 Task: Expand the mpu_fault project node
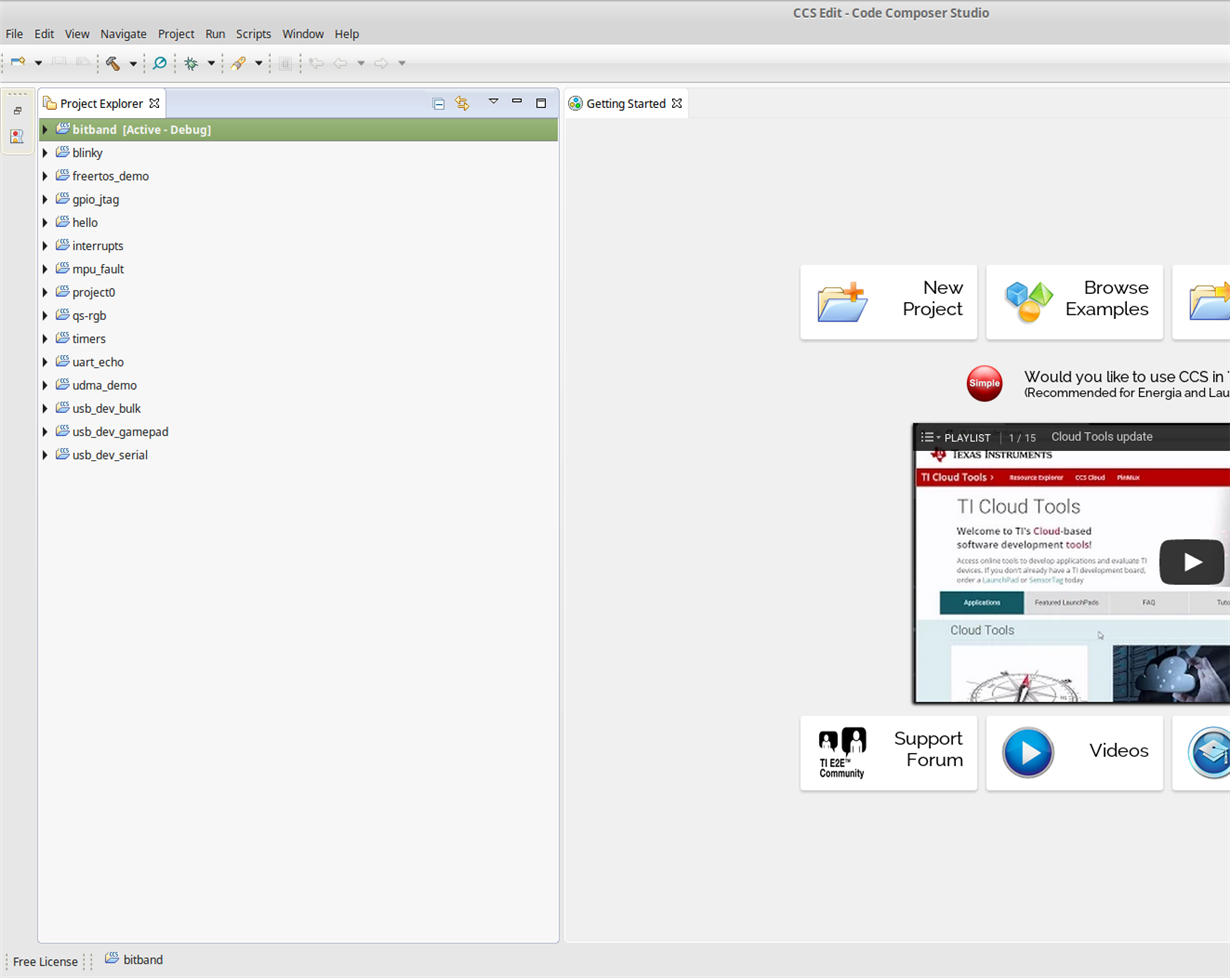(x=45, y=269)
